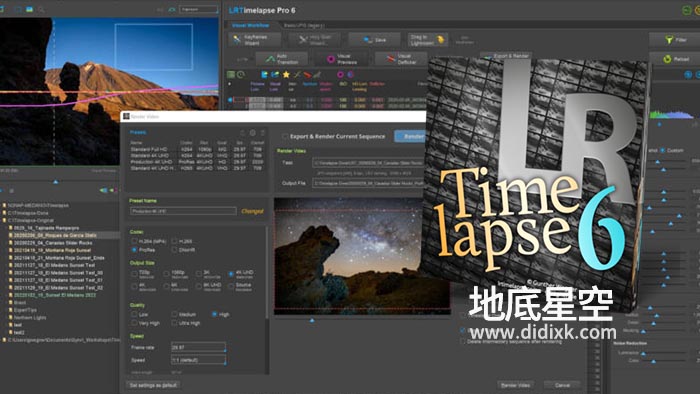Viewport: 700px width, 394px height.
Task: Click the yellow star rating icon
Action: [286, 75]
